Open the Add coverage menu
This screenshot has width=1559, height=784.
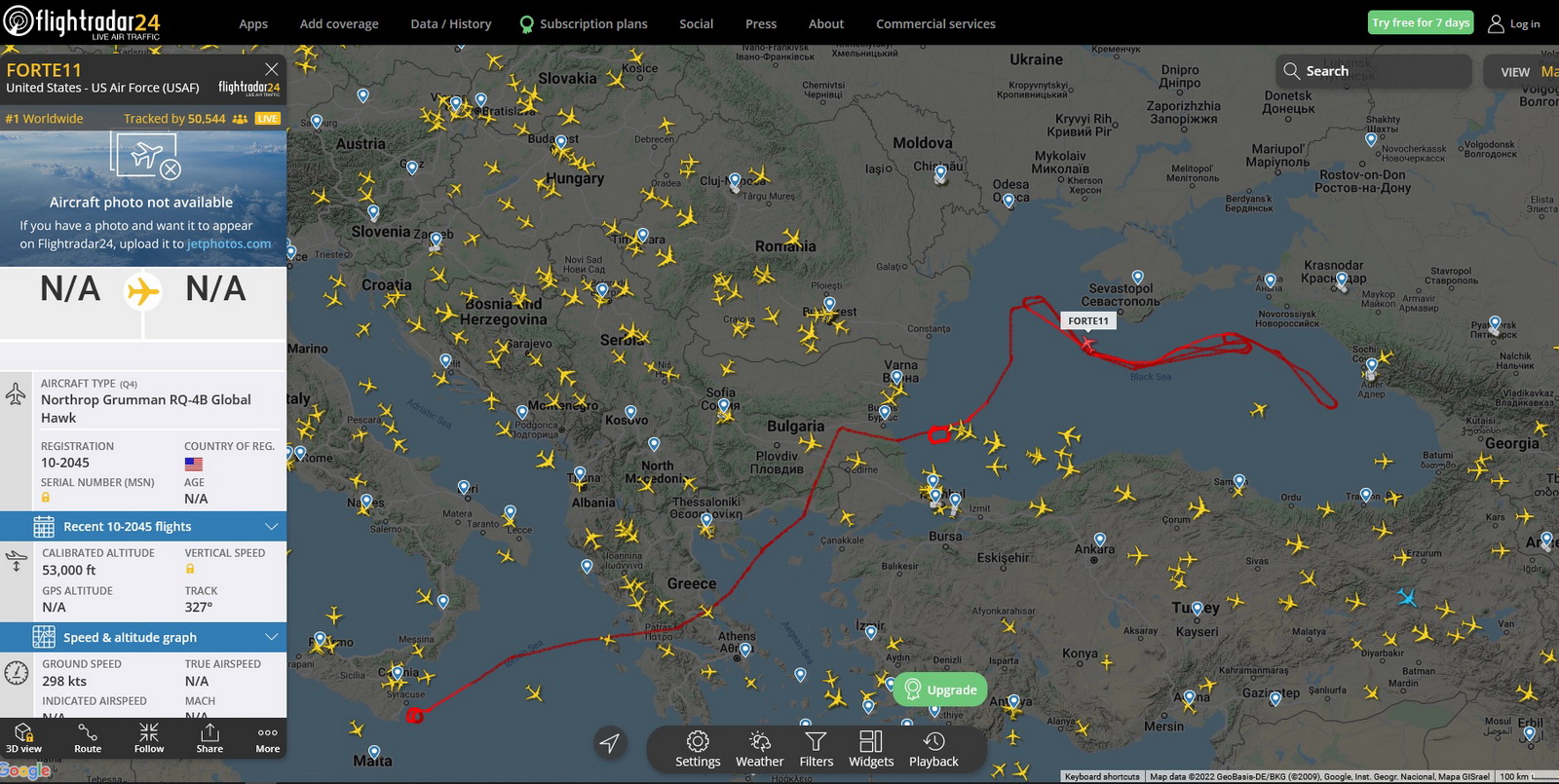[x=339, y=24]
